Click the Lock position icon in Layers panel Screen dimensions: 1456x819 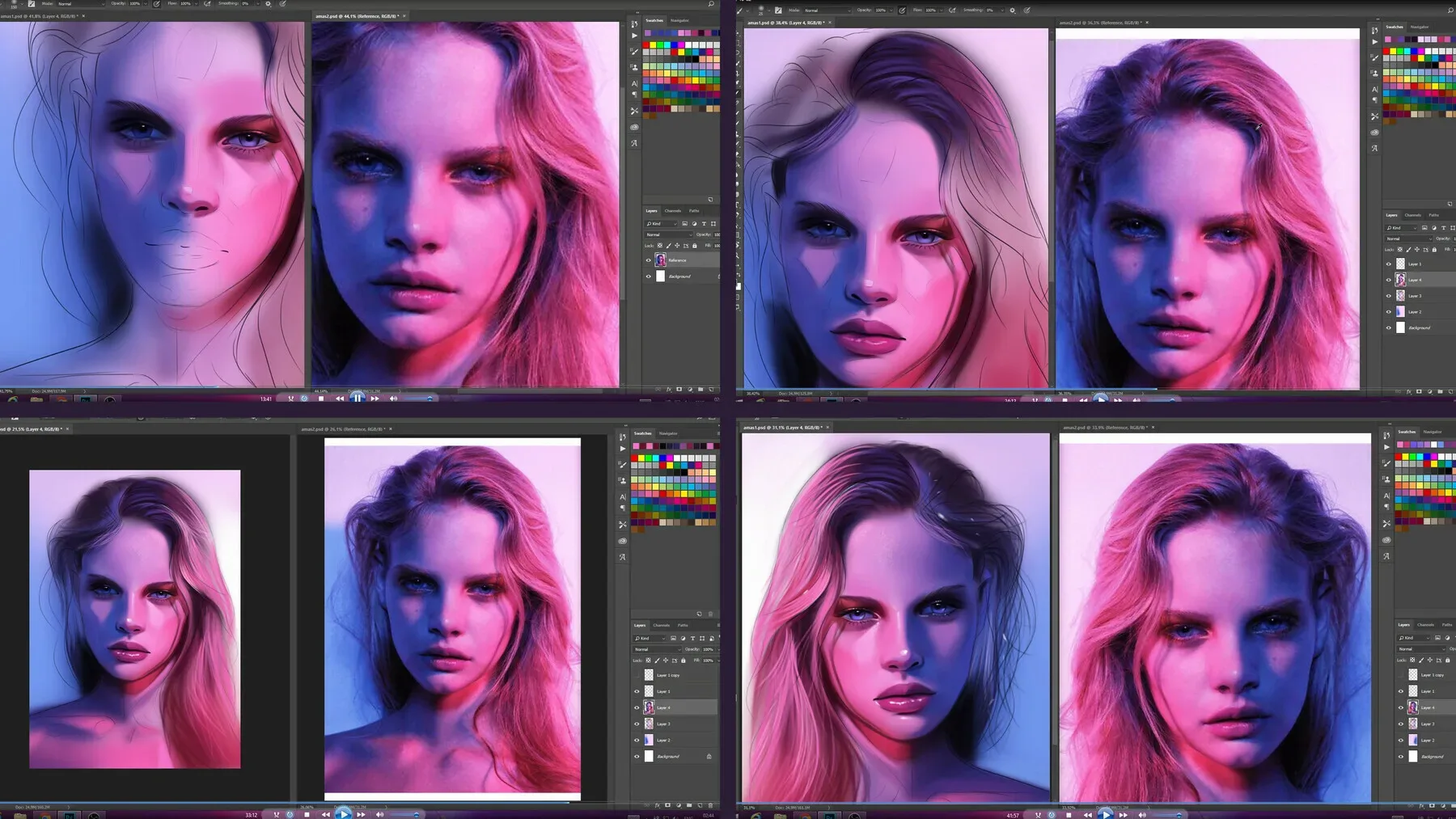(665, 661)
